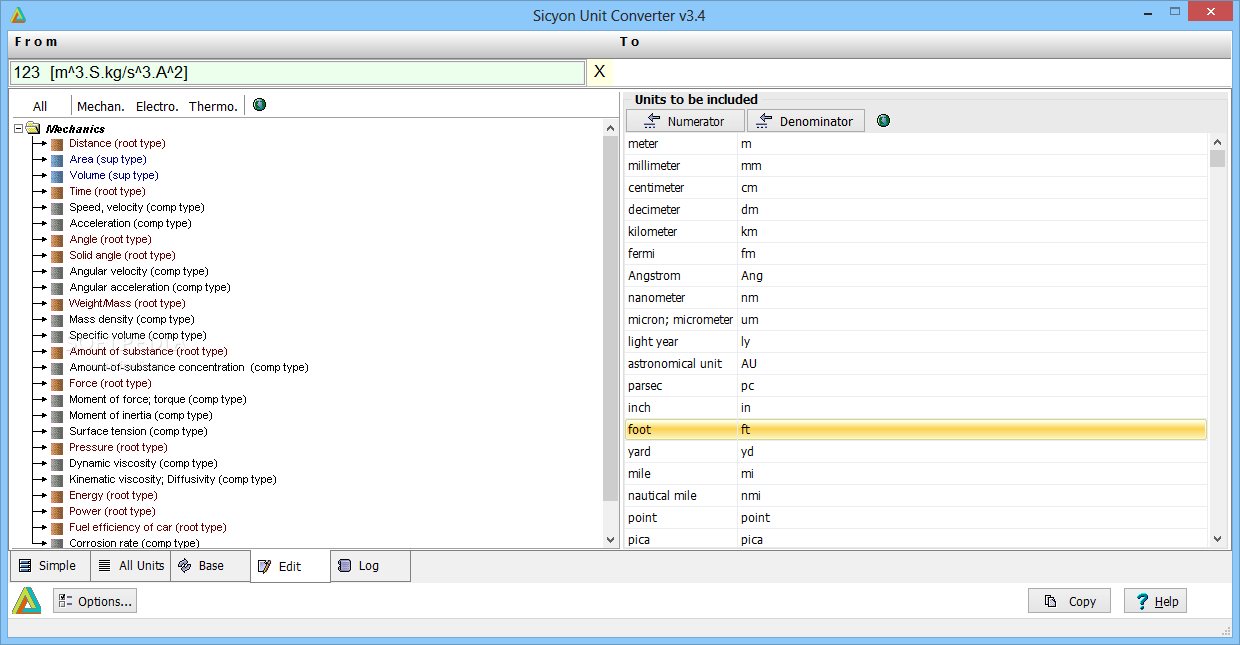Screen dimensions: 1240x645
Task: Select the kilometer unit row
Action: tap(916, 232)
